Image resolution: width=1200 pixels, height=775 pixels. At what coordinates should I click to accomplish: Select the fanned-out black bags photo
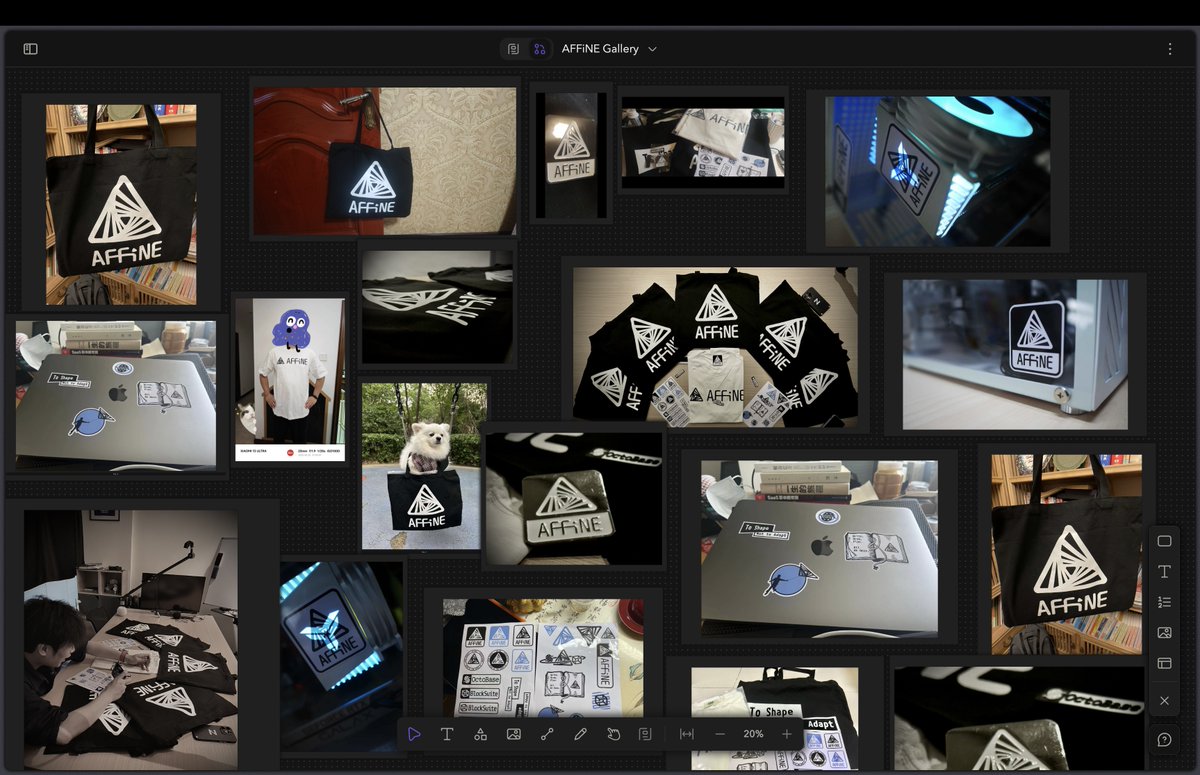click(715, 347)
